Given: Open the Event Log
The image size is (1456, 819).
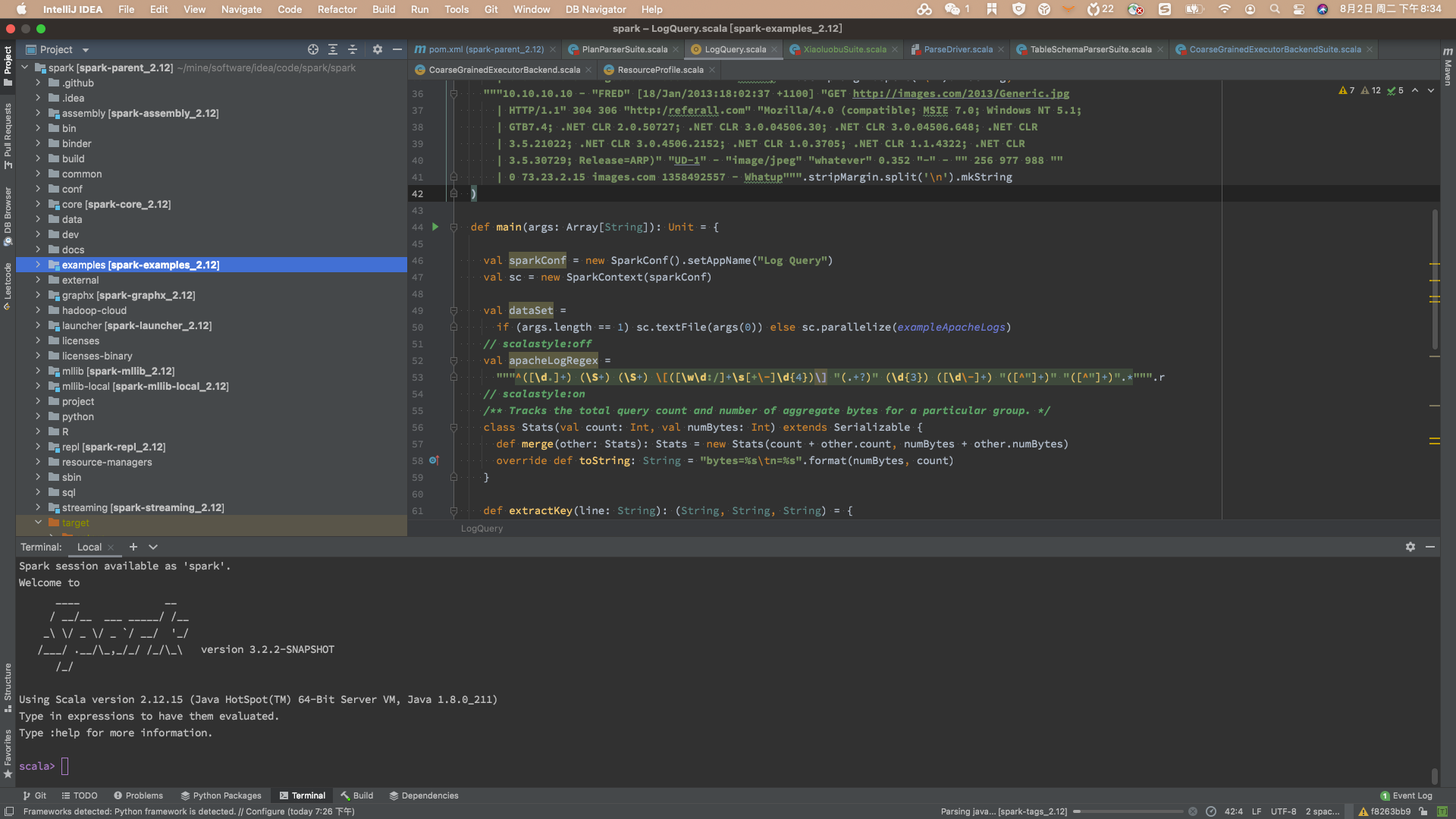Looking at the screenshot, I should pyautogui.click(x=1407, y=795).
